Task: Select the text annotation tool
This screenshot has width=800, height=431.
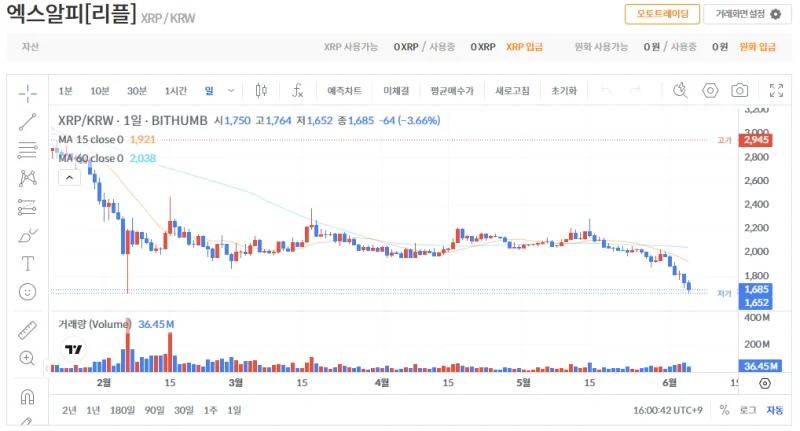Action: [x=28, y=264]
